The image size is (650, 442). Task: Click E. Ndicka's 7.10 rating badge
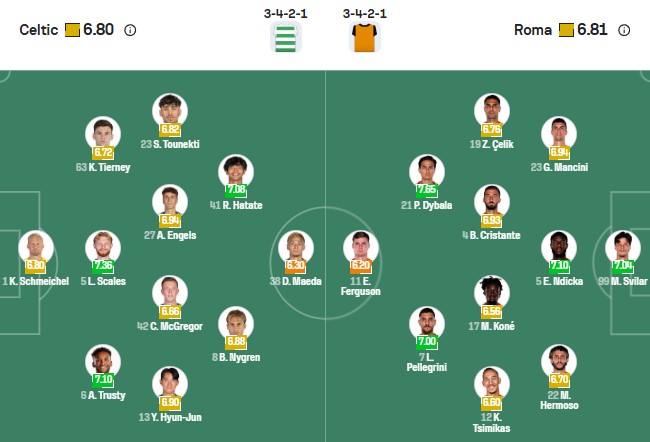tap(560, 266)
